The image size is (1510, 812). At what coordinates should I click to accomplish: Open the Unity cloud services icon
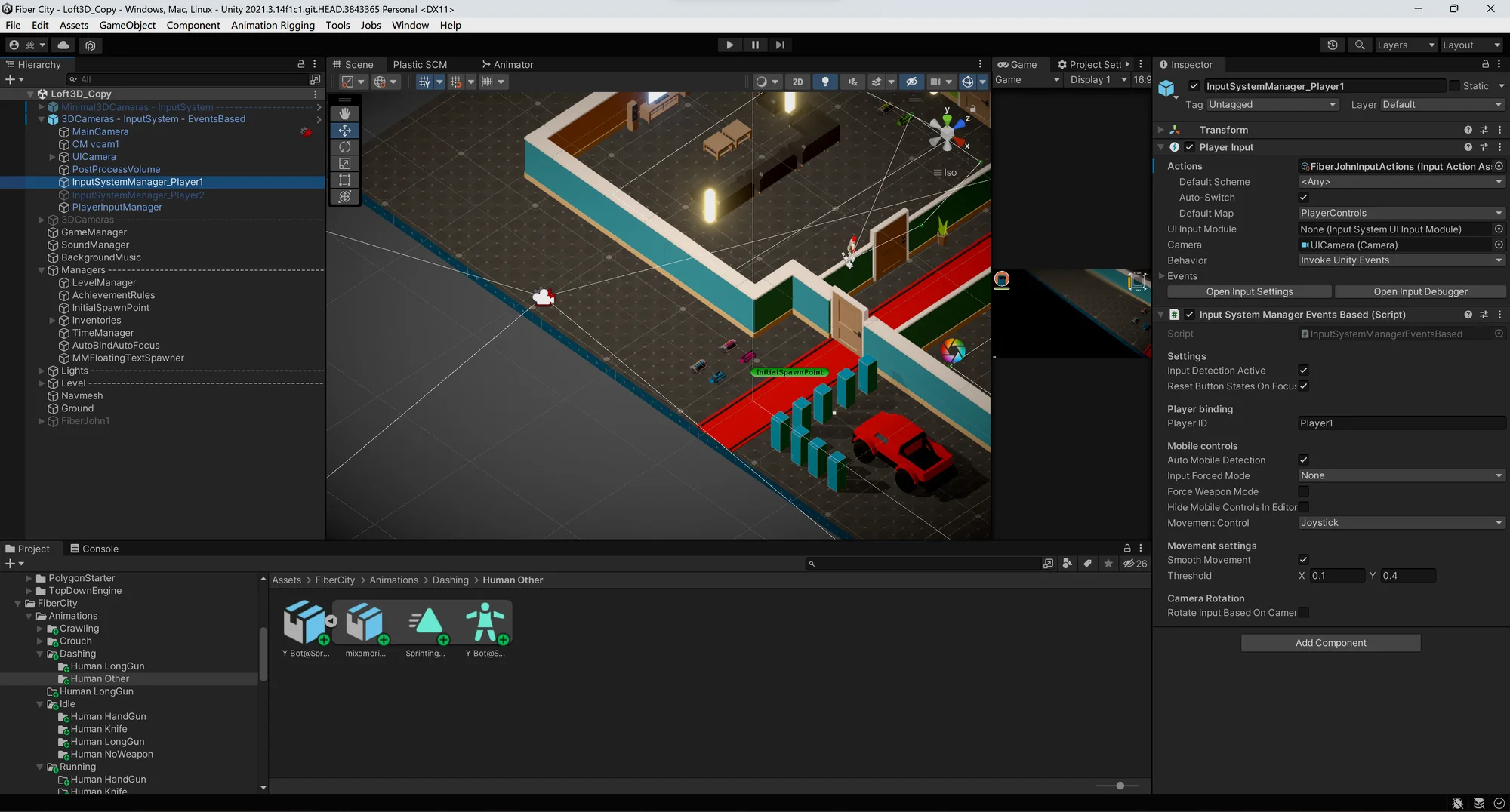(63, 45)
